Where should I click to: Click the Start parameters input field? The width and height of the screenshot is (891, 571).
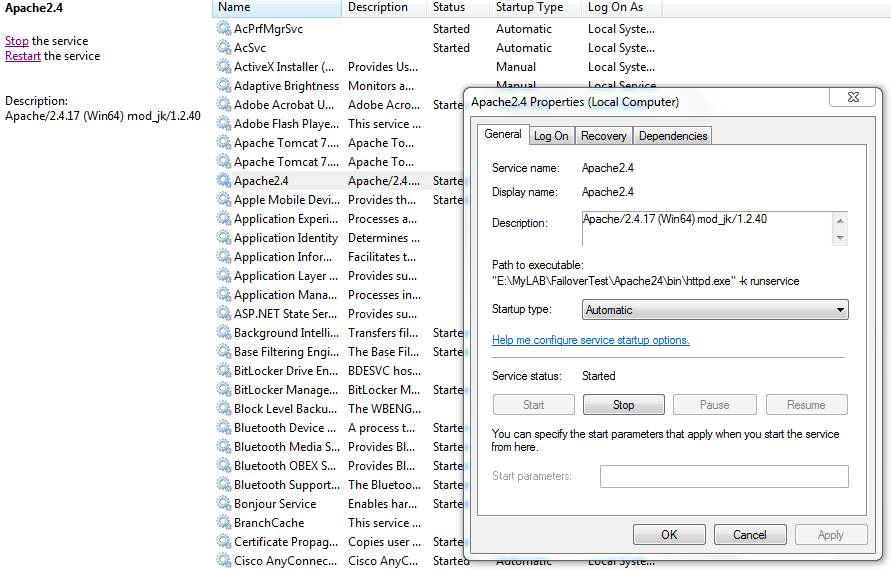pos(724,476)
